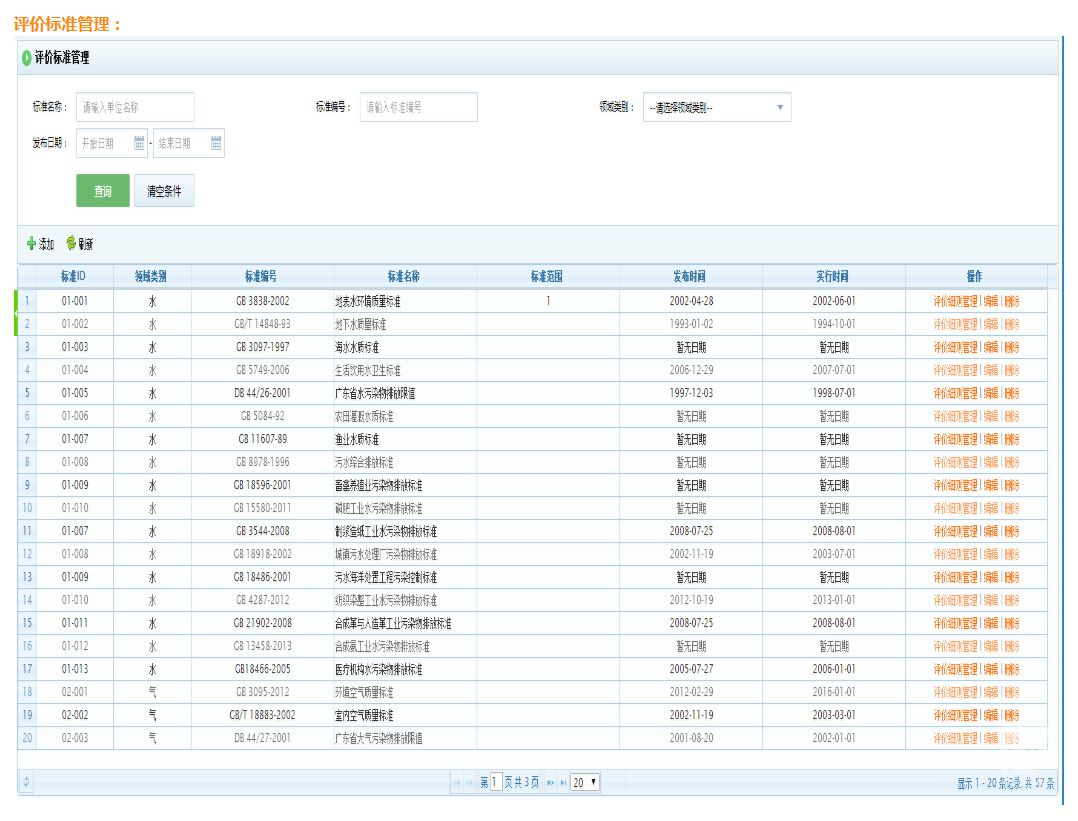The height and width of the screenshot is (821, 1078).
Task: Click the page number box in pager
Action: coord(496,783)
